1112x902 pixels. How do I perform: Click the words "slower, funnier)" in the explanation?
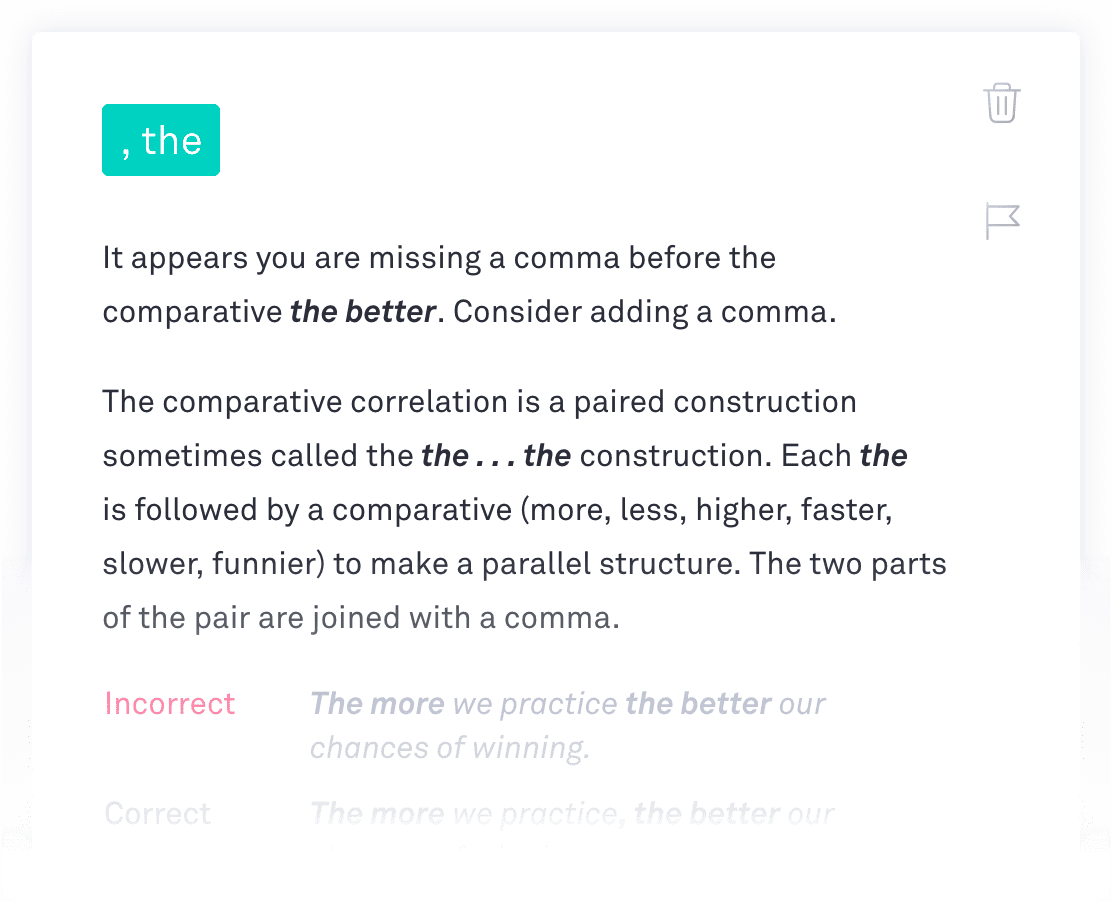(x=213, y=564)
